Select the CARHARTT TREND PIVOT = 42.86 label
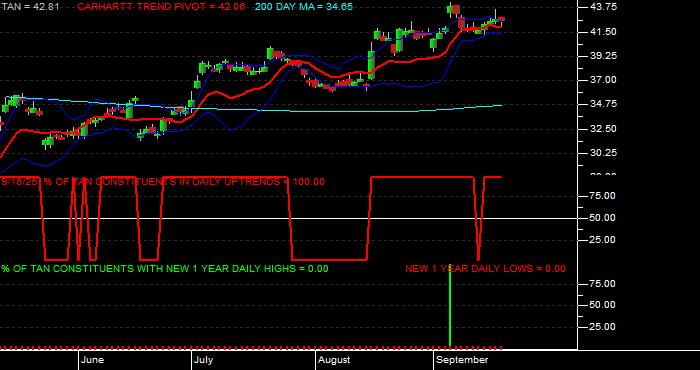This screenshot has width=700, height=370. tap(161, 7)
